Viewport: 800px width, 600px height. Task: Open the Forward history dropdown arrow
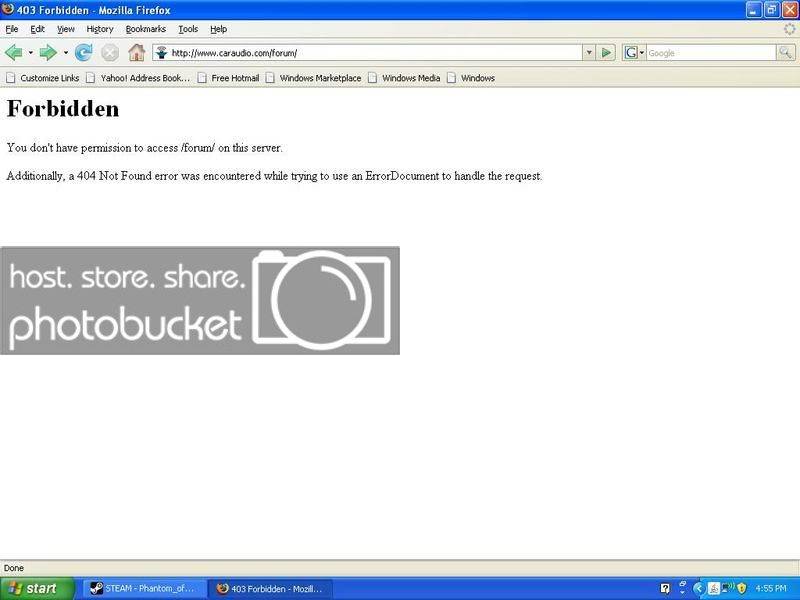click(66, 53)
